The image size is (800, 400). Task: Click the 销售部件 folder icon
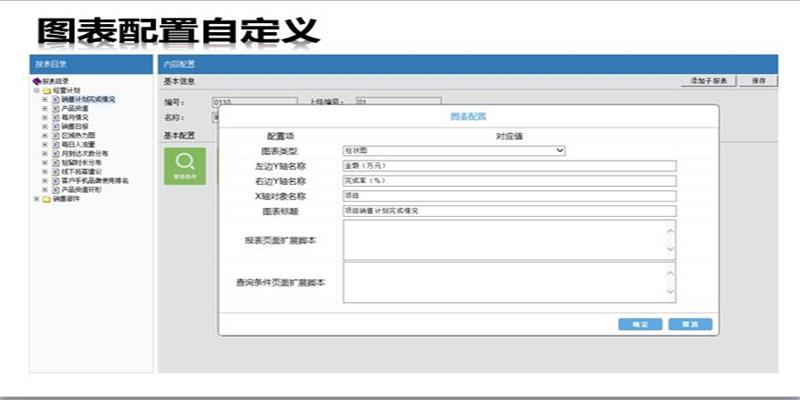point(46,198)
